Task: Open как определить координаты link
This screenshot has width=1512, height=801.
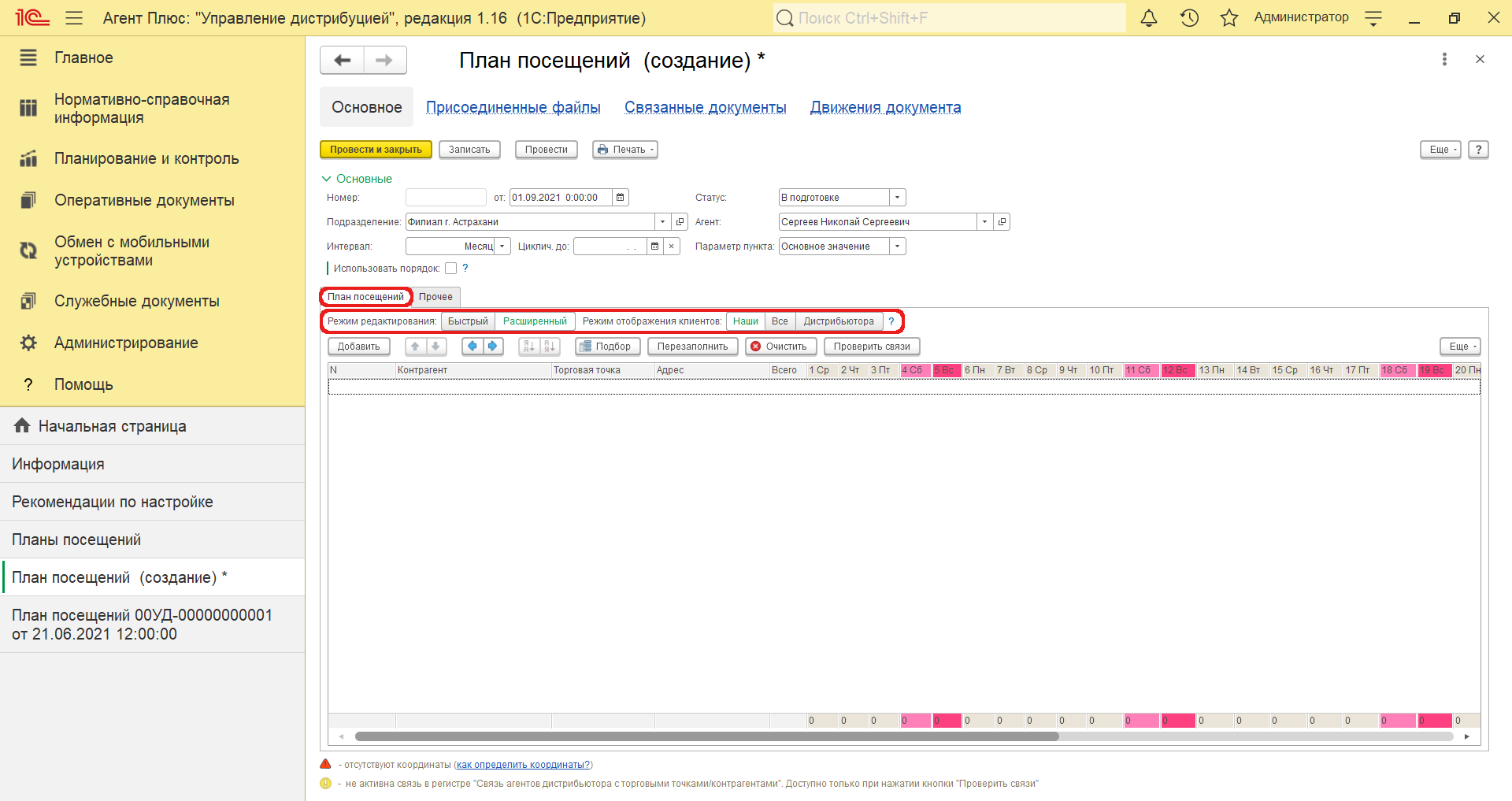Action: coord(523,765)
